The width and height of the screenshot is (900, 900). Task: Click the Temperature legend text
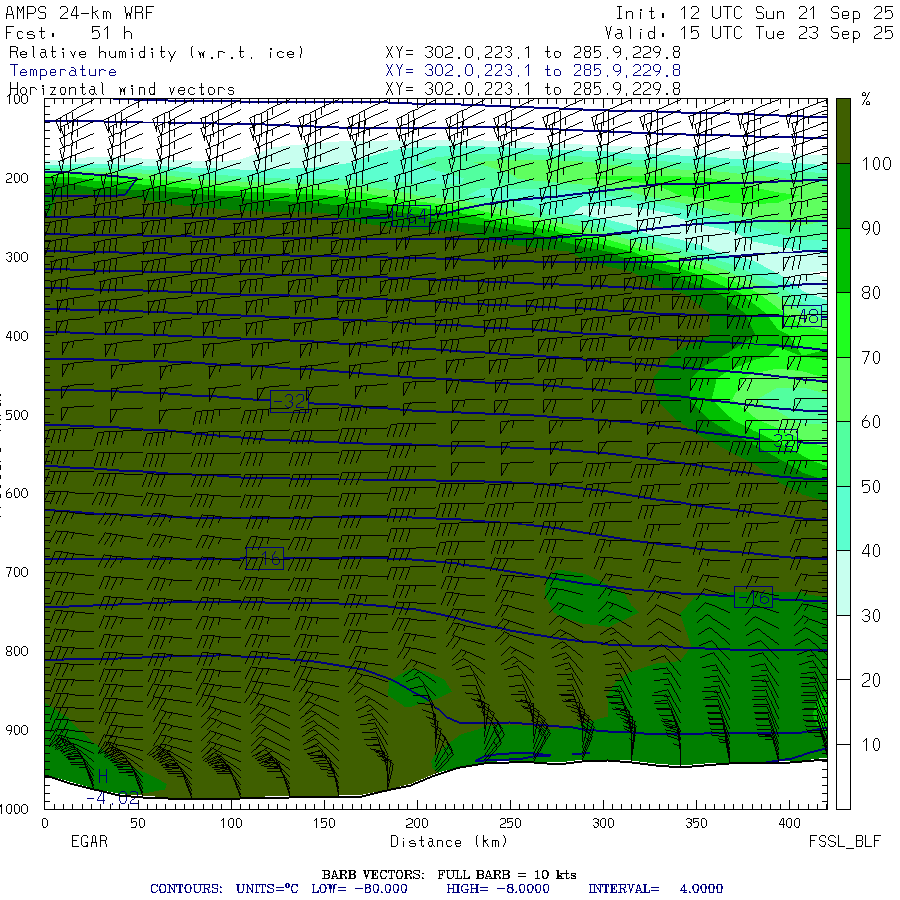[x=63, y=71]
